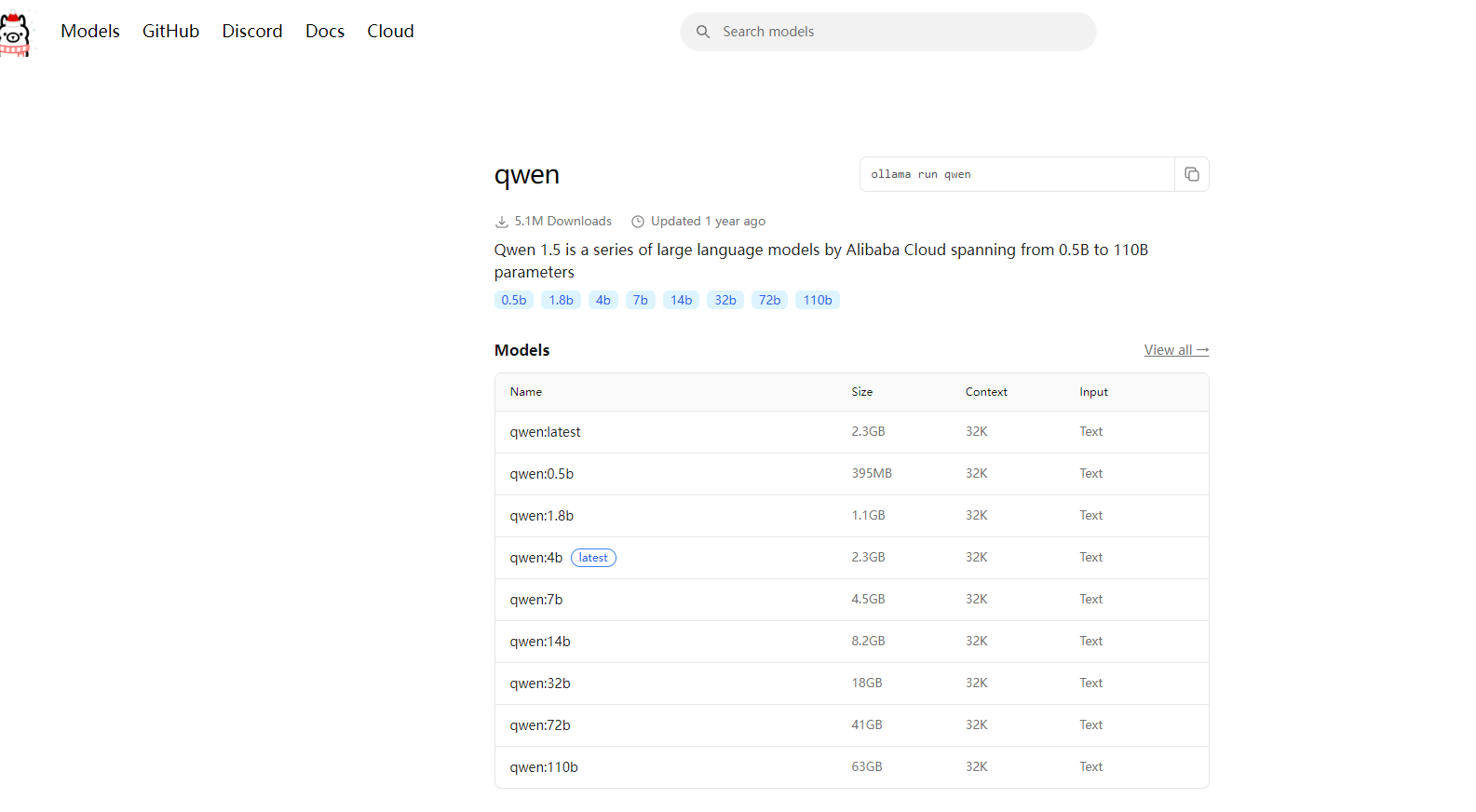Click the 4.5GB size cell
1476x812 pixels.
coord(868,599)
